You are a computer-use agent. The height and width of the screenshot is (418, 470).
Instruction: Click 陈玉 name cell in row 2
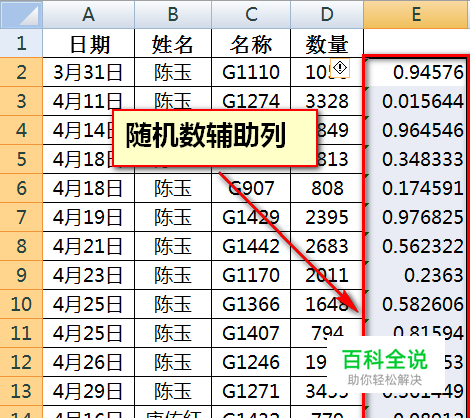173,72
